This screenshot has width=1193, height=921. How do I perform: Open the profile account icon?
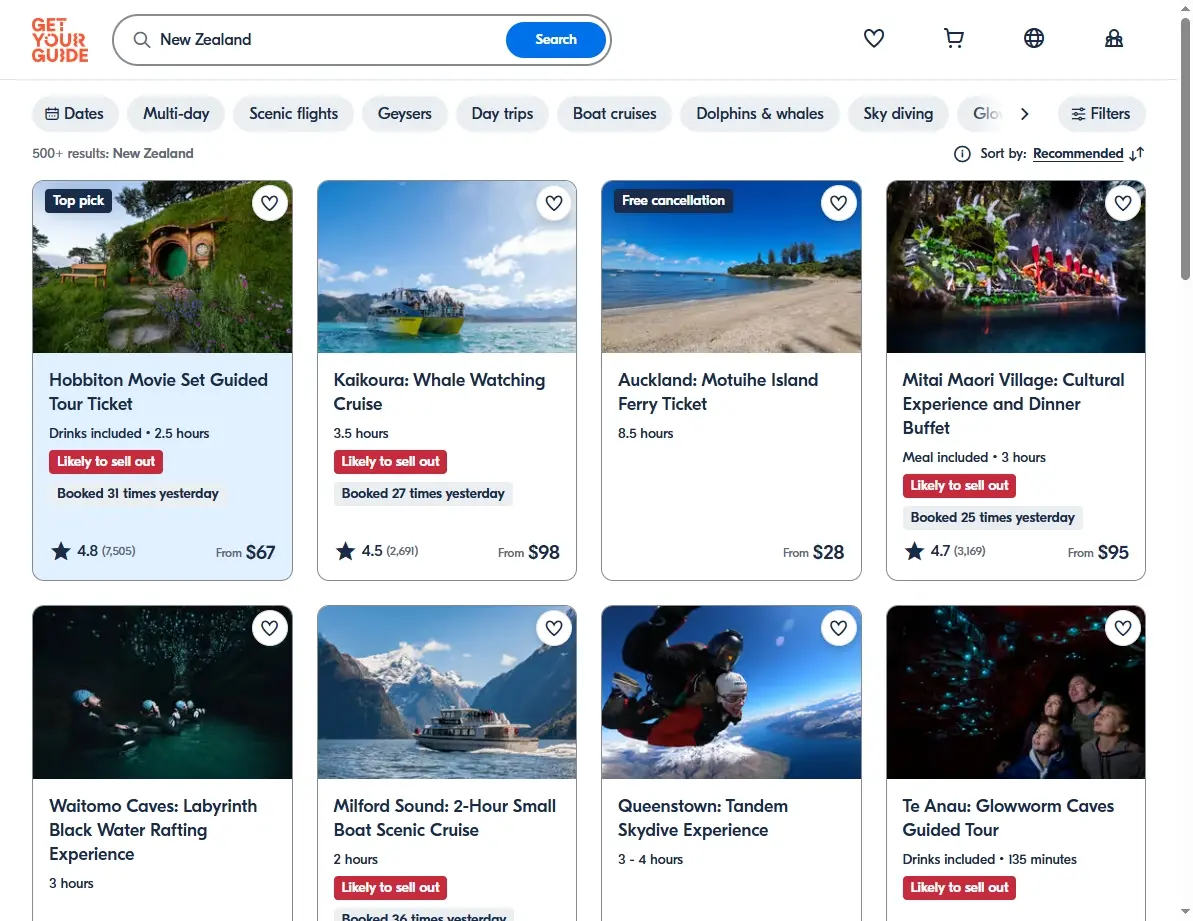(1114, 38)
